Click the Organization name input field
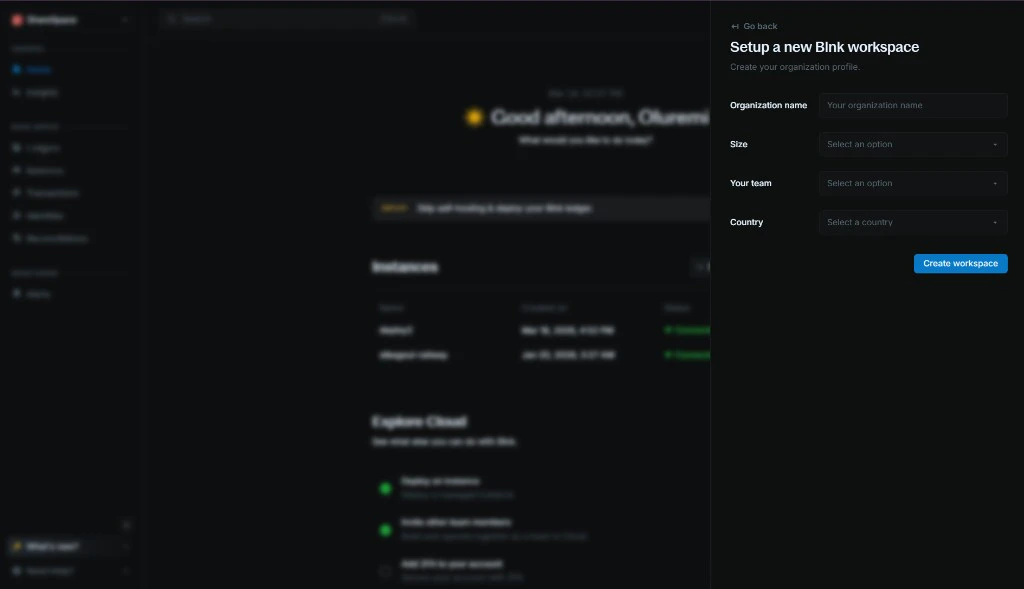 [912, 105]
